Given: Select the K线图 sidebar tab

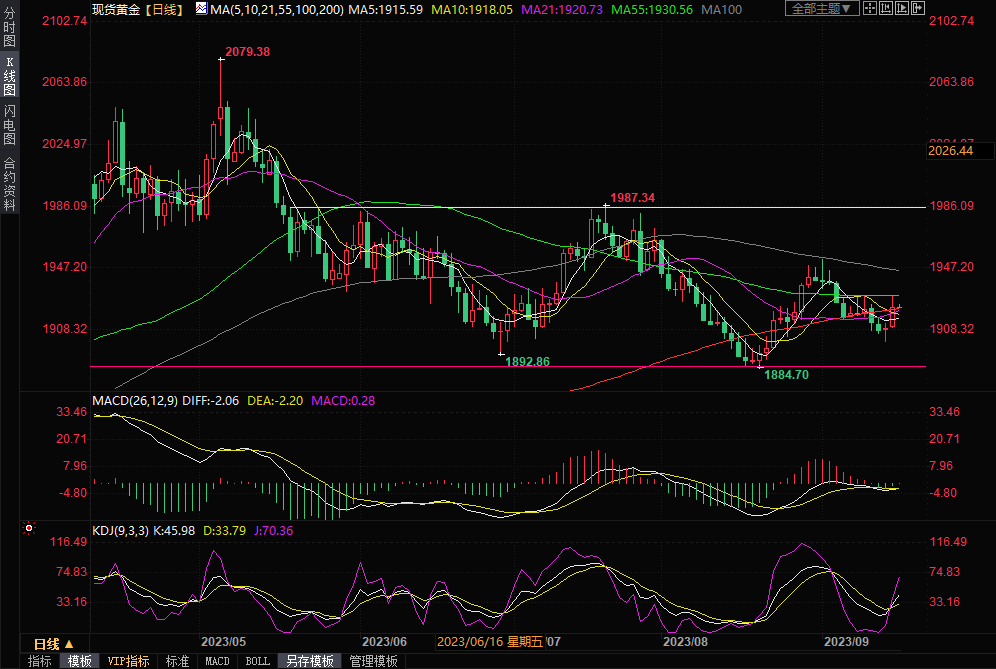Looking at the screenshot, I should pyautogui.click(x=9, y=76).
